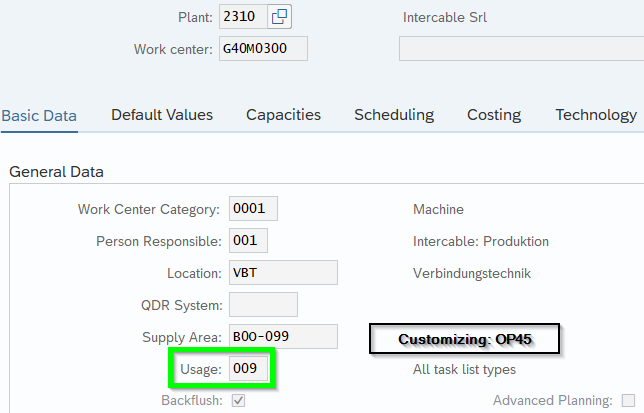Enable the Advanced Planning checkbox

coord(627,401)
